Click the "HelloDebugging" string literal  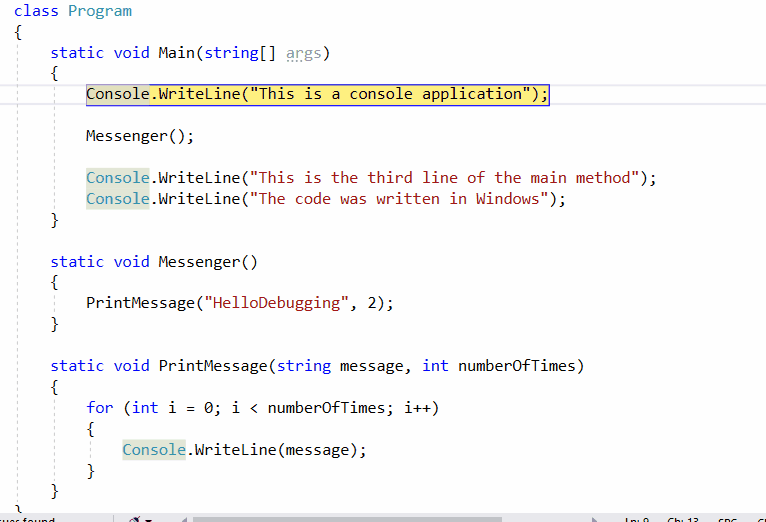[277, 303]
